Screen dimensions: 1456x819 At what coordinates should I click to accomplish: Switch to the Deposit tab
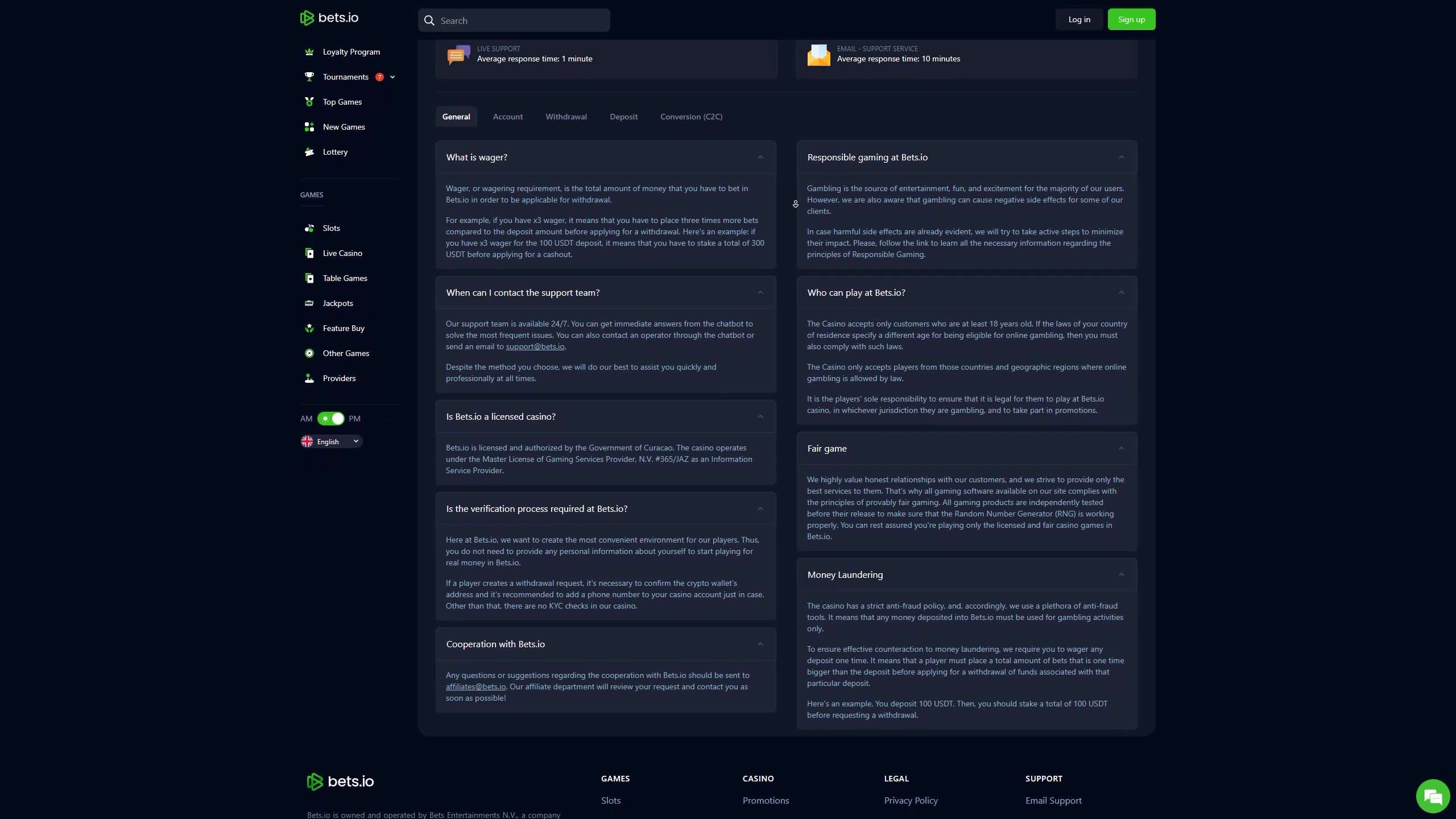coord(624,117)
